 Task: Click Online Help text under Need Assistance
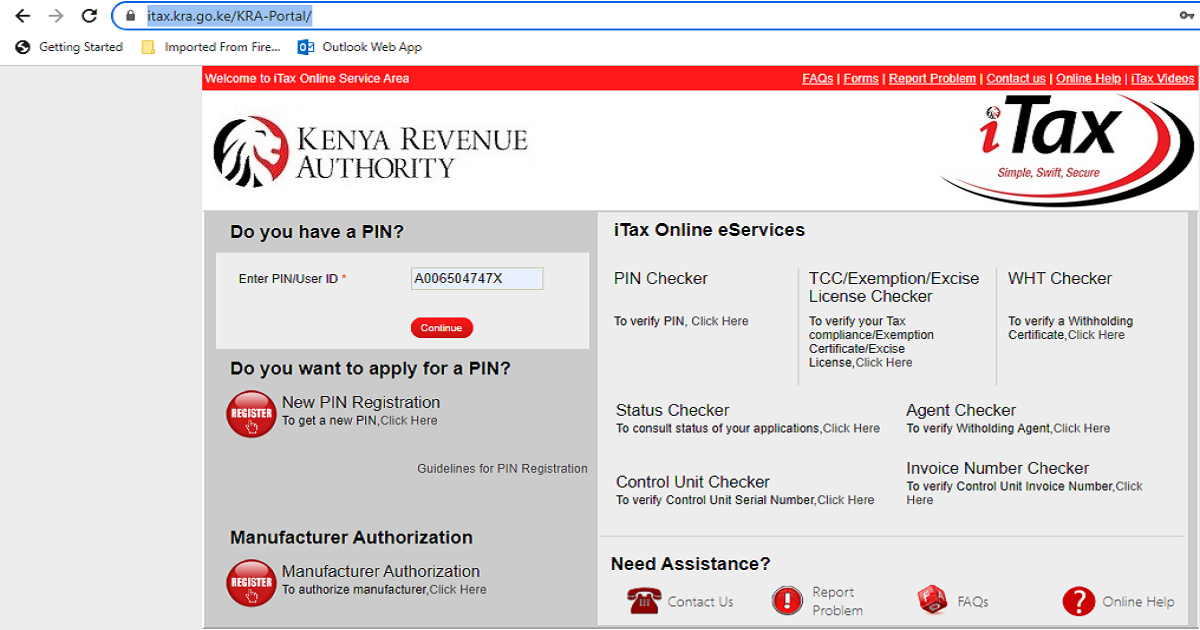click(1138, 602)
